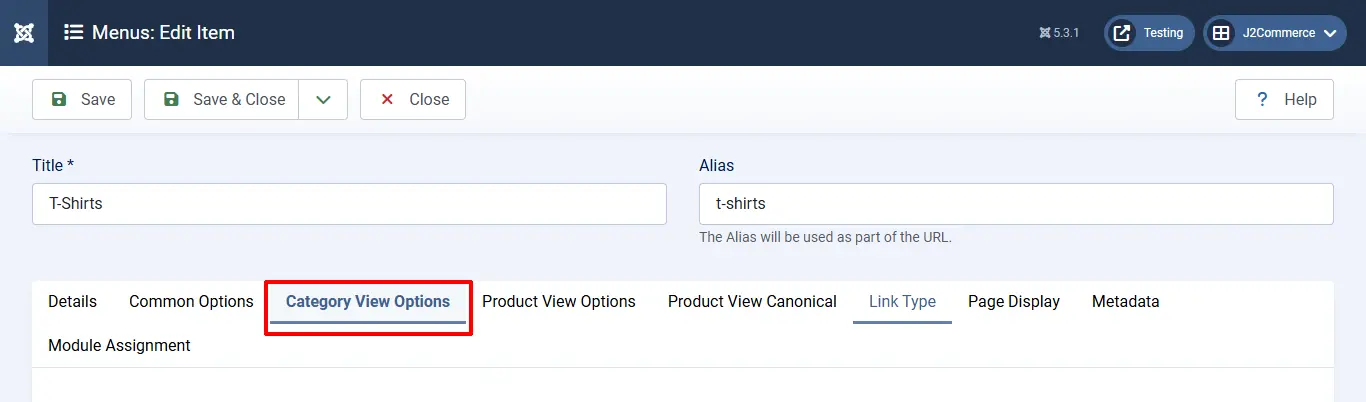The height and width of the screenshot is (402, 1366).
Task: Open the Common Options tab
Action: pyautogui.click(x=191, y=302)
